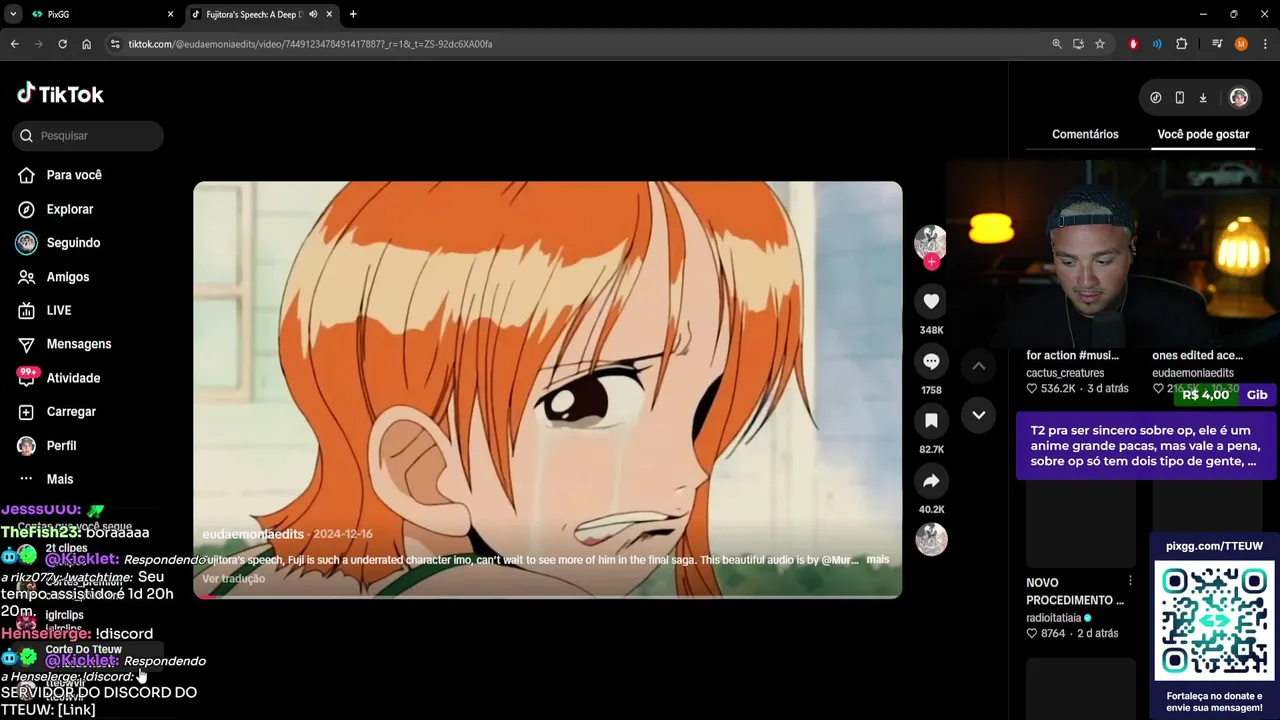Image resolution: width=1280 pixels, height=720 pixels.
Task: Open Chrome profile M avatar
Action: coord(1241,44)
